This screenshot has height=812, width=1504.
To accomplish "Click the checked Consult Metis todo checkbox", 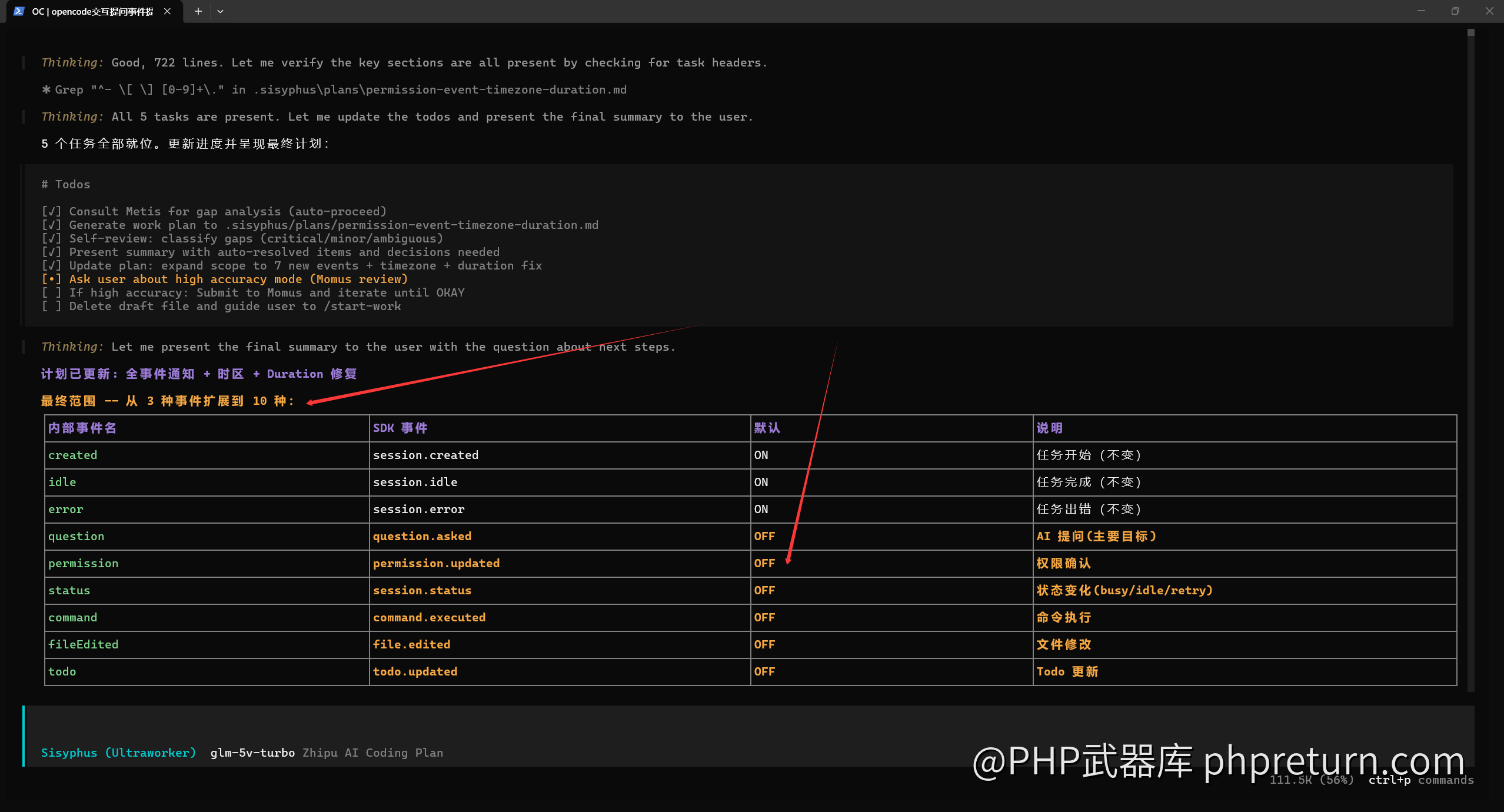I will [x=52, y=211].
